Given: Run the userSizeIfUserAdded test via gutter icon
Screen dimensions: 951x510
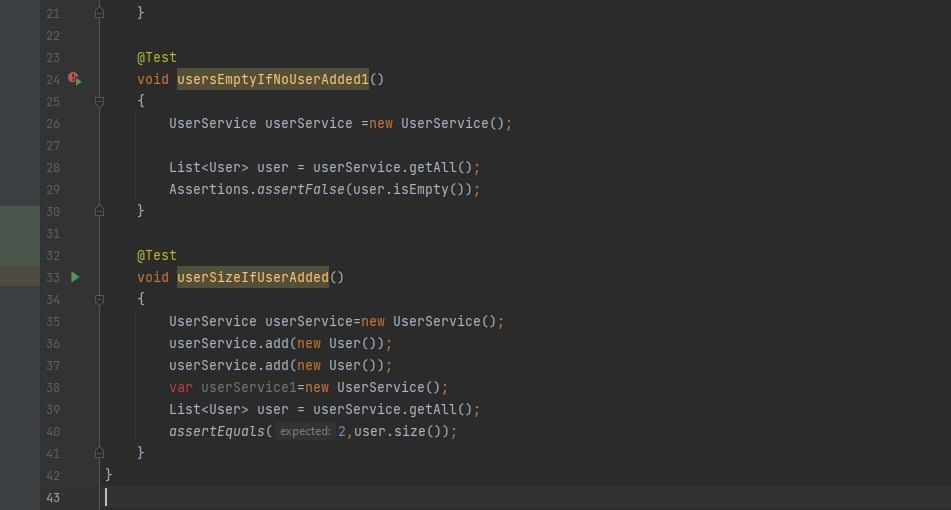Looking at the screenshot, I should 75,277.
